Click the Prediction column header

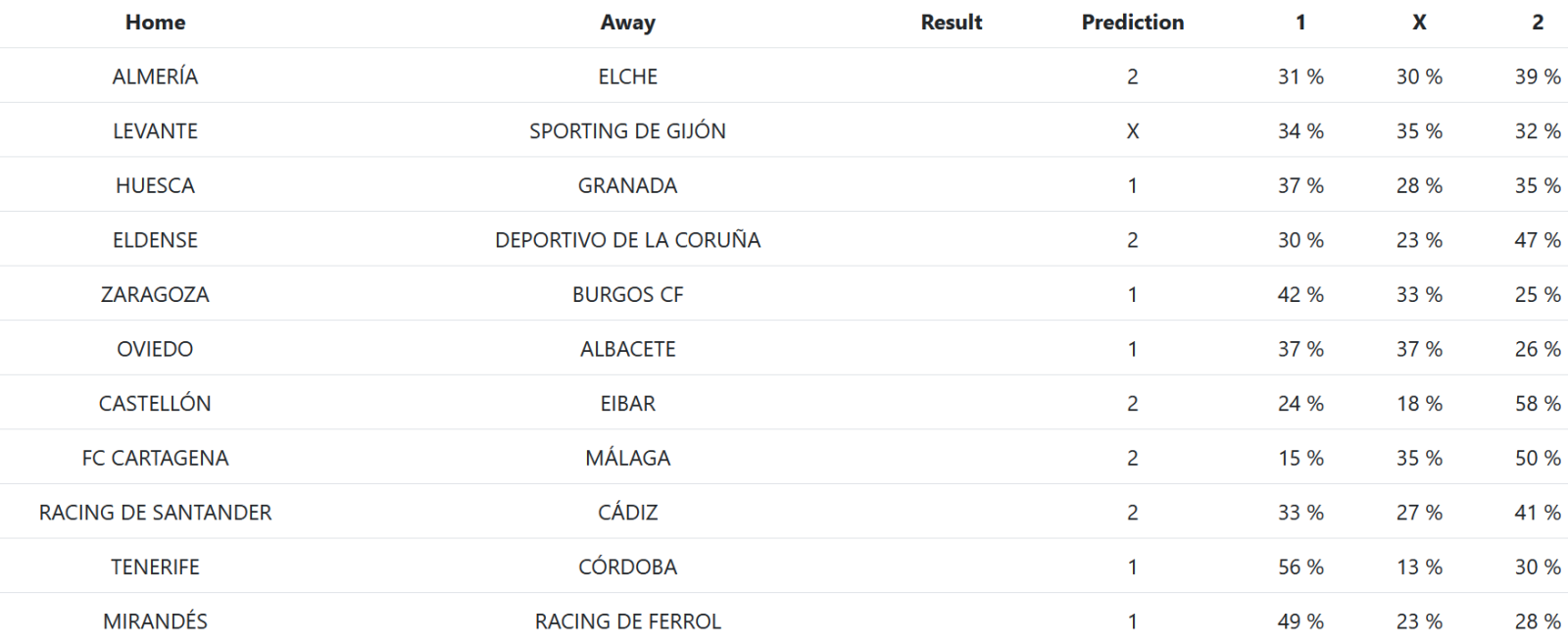click(1132, 23)
